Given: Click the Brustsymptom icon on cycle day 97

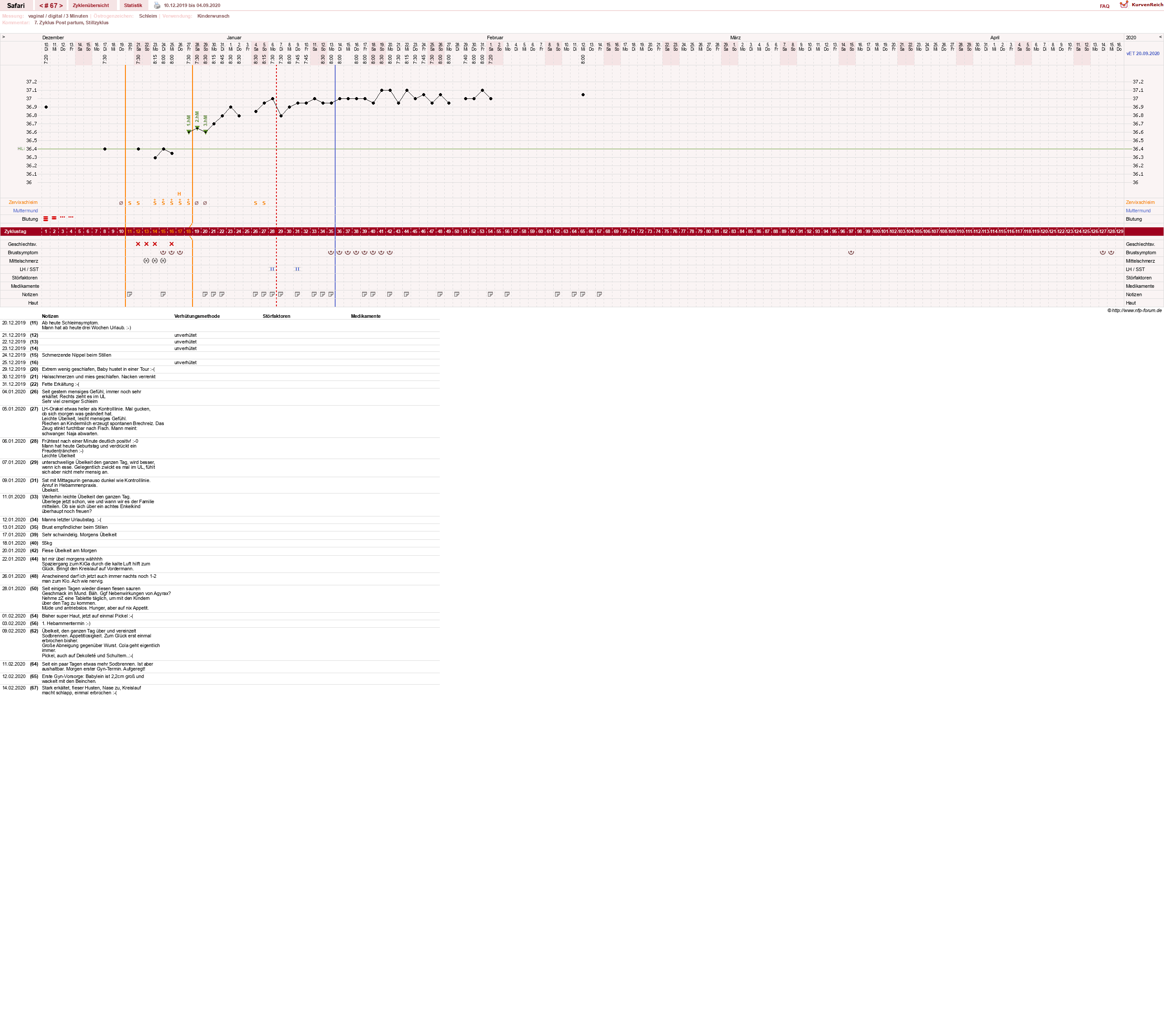Looking at the screenshot, I should pyautogui.click(x=851, y=252).
